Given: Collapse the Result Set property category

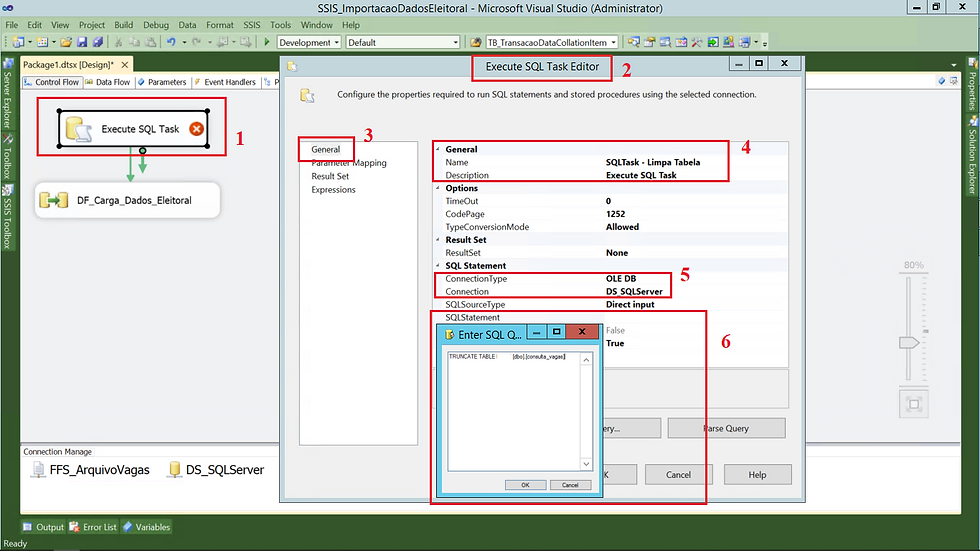Looking at the screenshot, I should tap(438, 240).
